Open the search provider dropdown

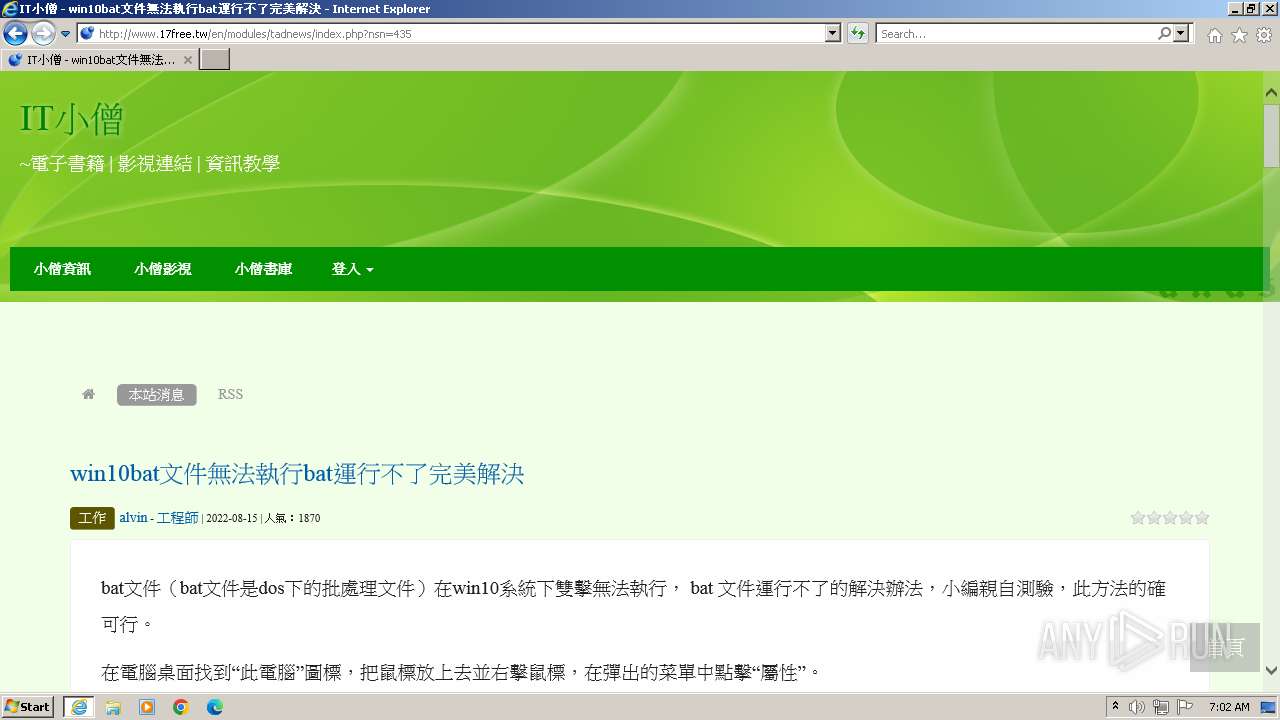point(1181,33)
